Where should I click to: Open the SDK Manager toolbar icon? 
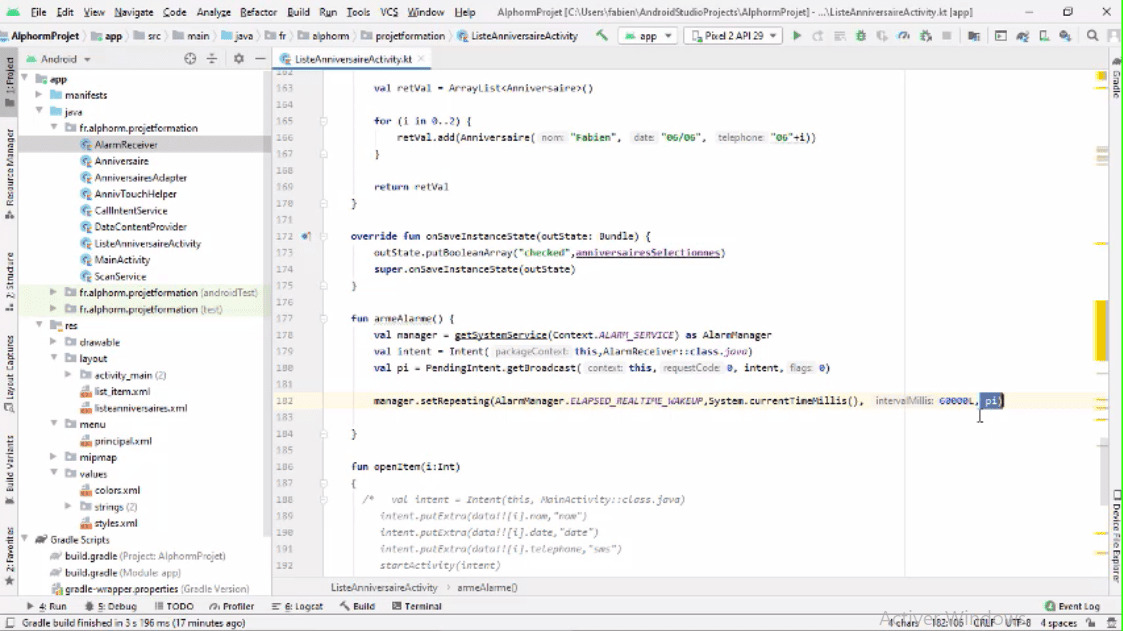(x=1066, y=33)
